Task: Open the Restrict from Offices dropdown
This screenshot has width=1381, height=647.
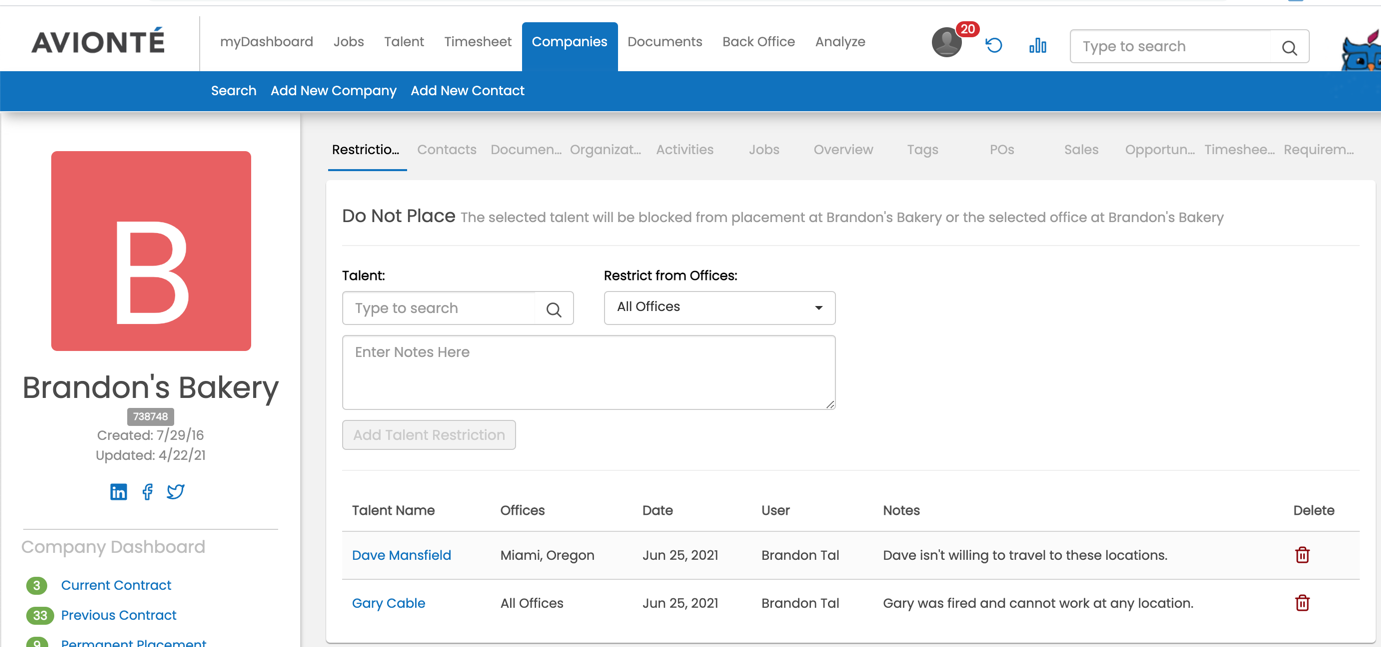Action: (x=720, y=307)
